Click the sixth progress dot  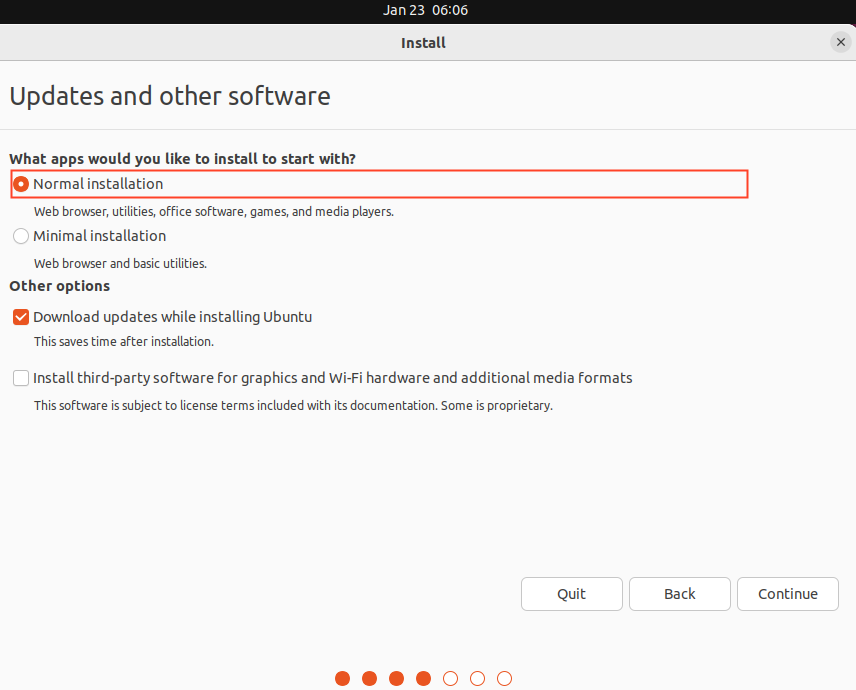[477, 678]
